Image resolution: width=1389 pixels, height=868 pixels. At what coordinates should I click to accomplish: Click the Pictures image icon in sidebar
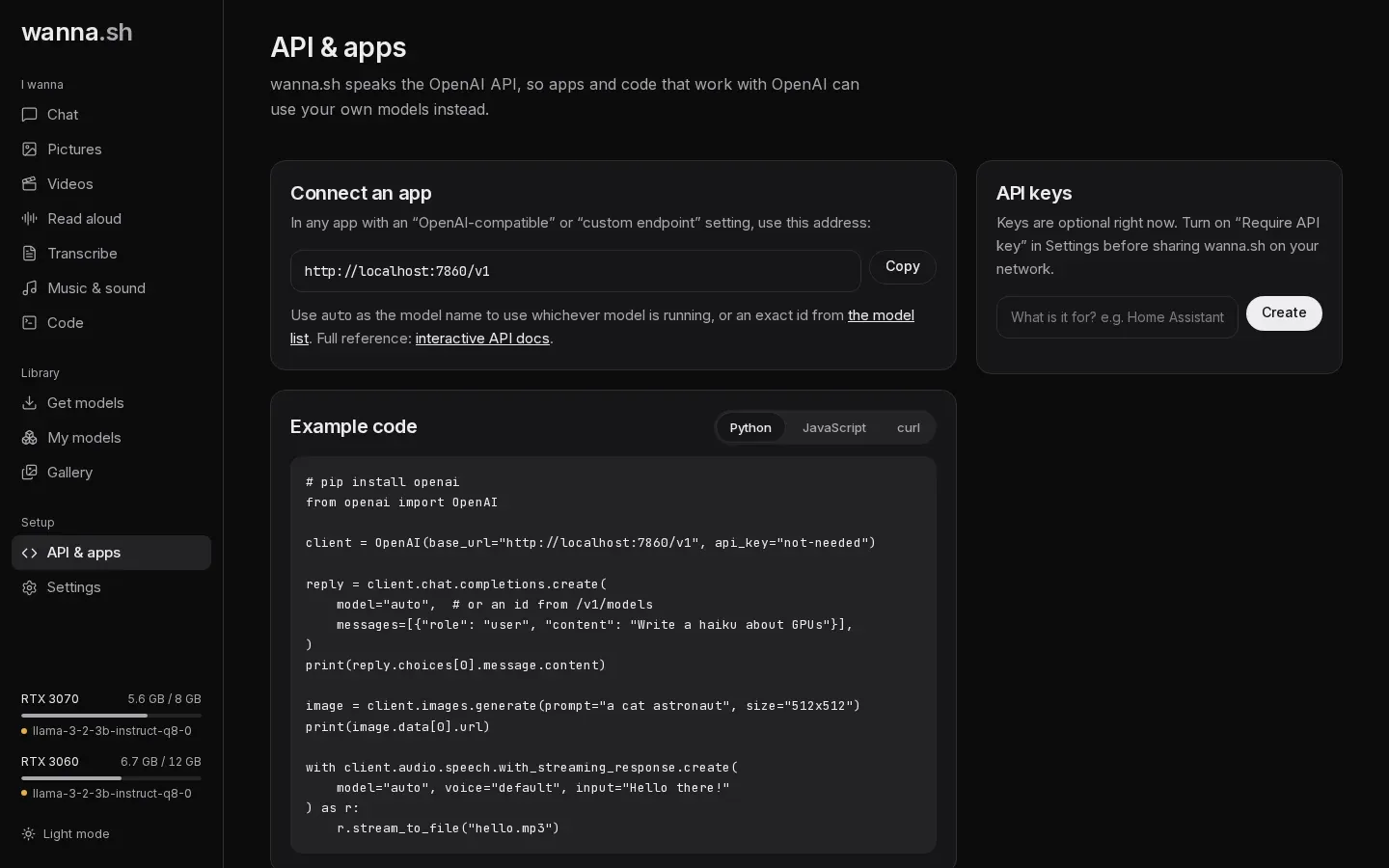tap(29, 149)
